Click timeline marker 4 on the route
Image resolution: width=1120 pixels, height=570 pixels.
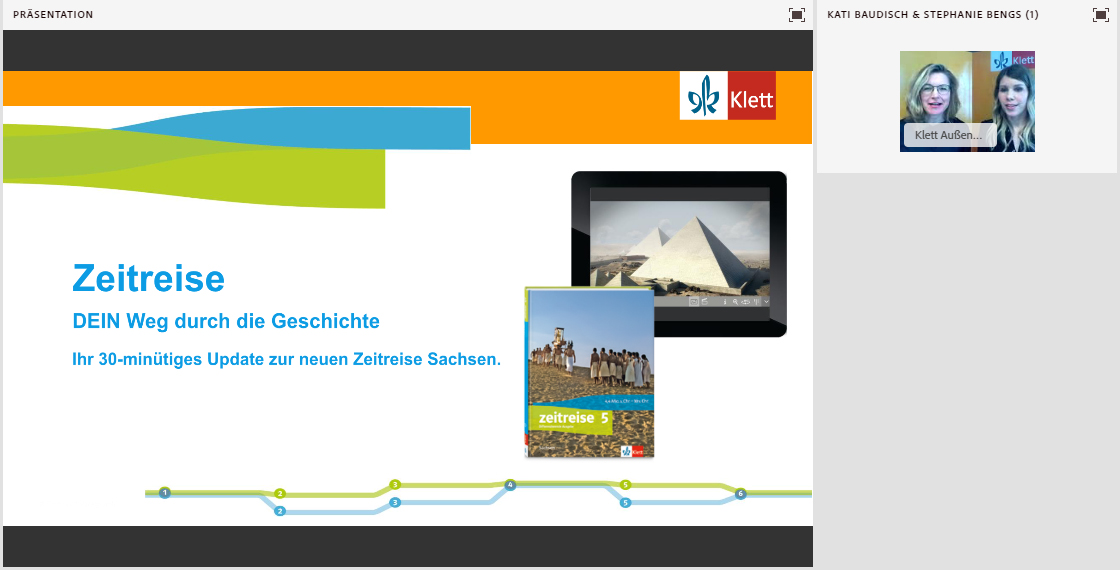coord(510,485)
